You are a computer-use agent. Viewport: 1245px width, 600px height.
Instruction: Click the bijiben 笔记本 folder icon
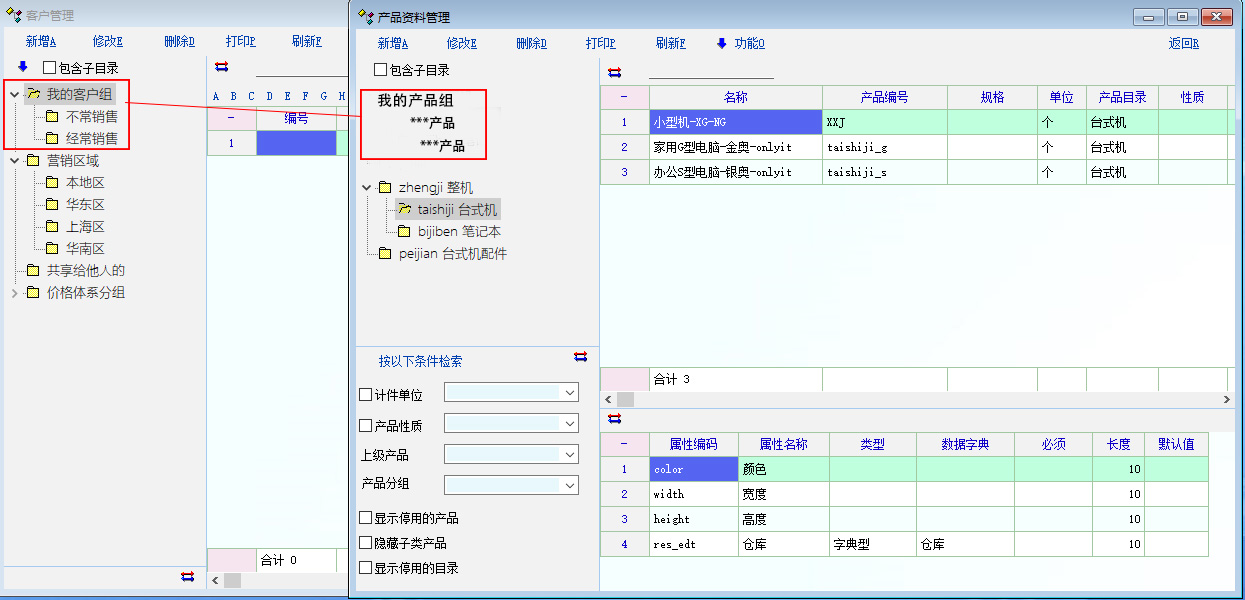pos(405,231)
